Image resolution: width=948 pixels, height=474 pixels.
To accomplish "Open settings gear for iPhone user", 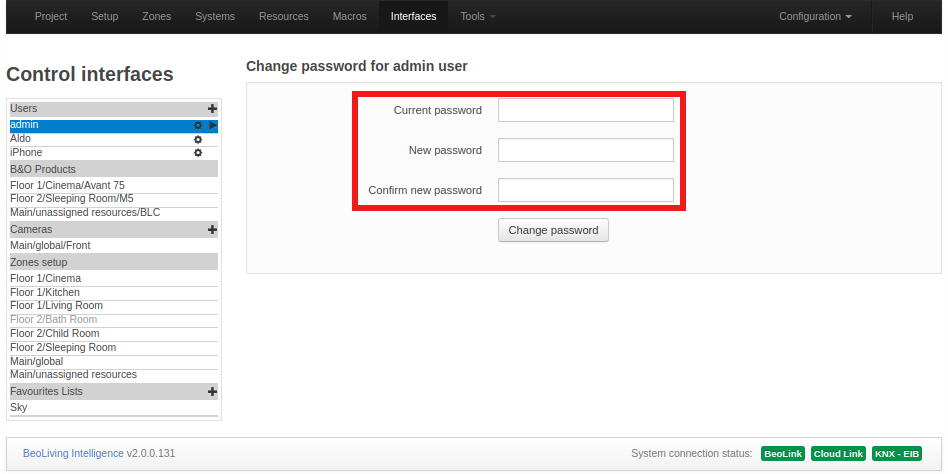I will coord(198,153).
